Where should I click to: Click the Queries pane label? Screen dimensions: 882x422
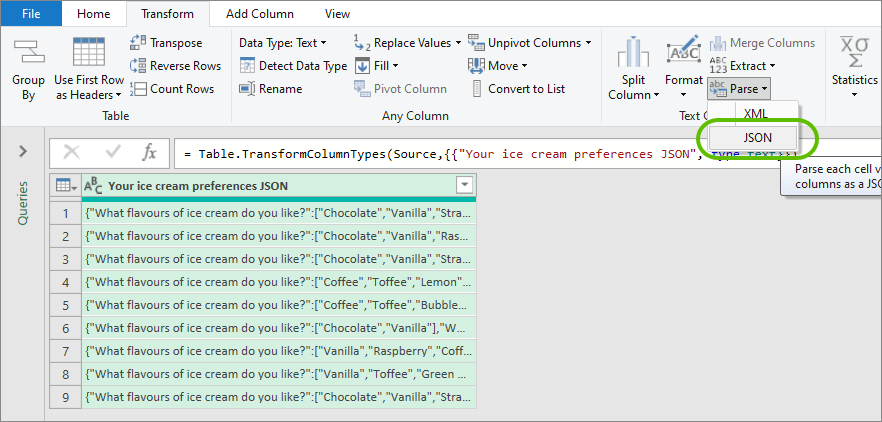tap(22, 203)
